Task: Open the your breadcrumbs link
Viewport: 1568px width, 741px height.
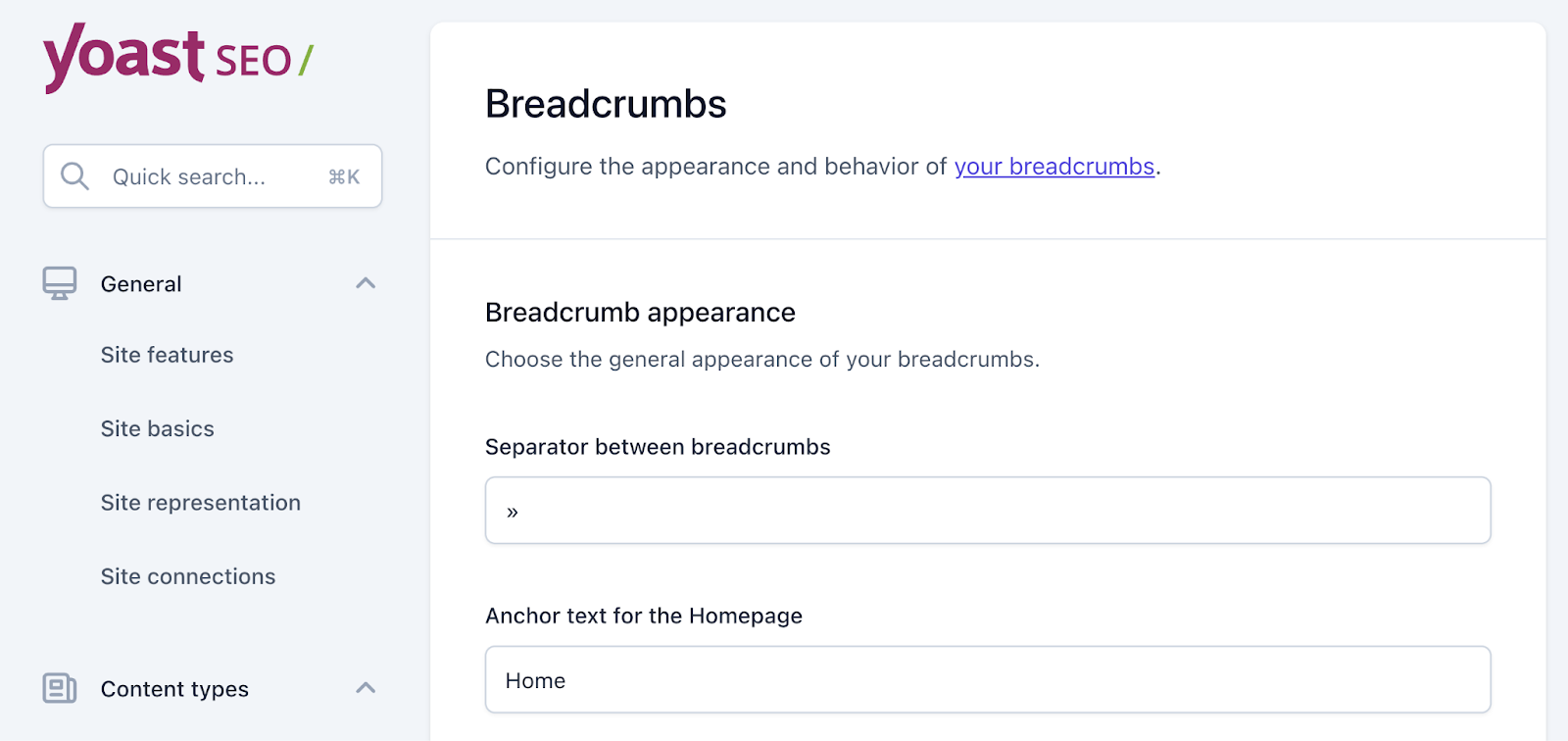Action: click(1054, 167)
